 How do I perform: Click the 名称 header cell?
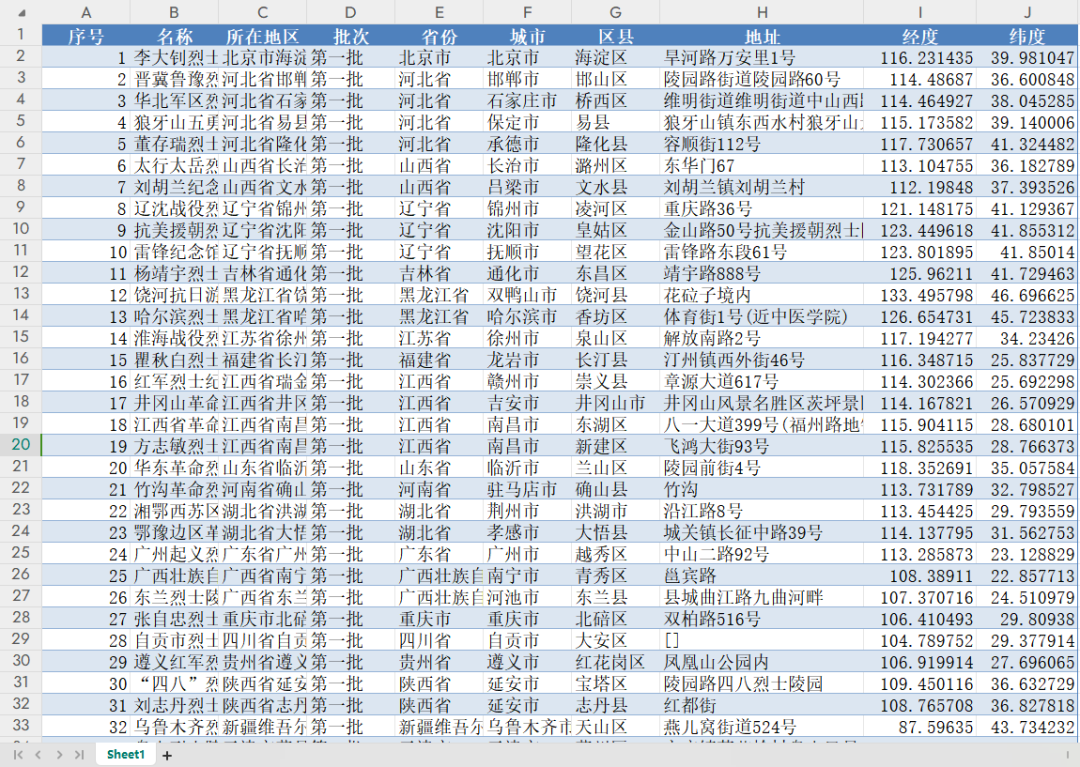pos(174,36)
